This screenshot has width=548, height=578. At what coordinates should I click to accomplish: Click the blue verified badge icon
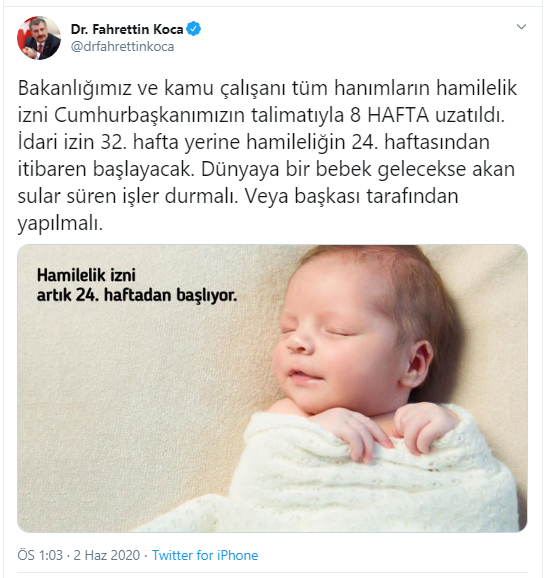click(x=194, y=29)
